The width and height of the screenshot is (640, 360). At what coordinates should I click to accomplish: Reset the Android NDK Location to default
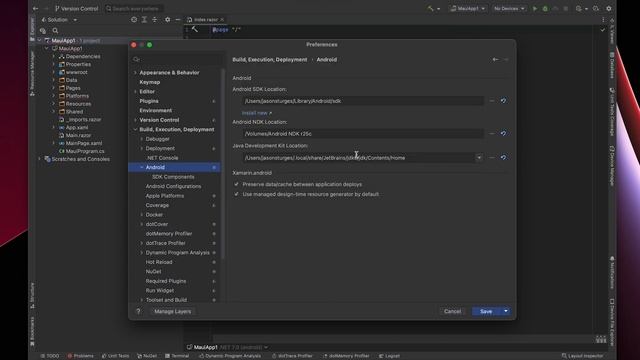coord(503,133)
